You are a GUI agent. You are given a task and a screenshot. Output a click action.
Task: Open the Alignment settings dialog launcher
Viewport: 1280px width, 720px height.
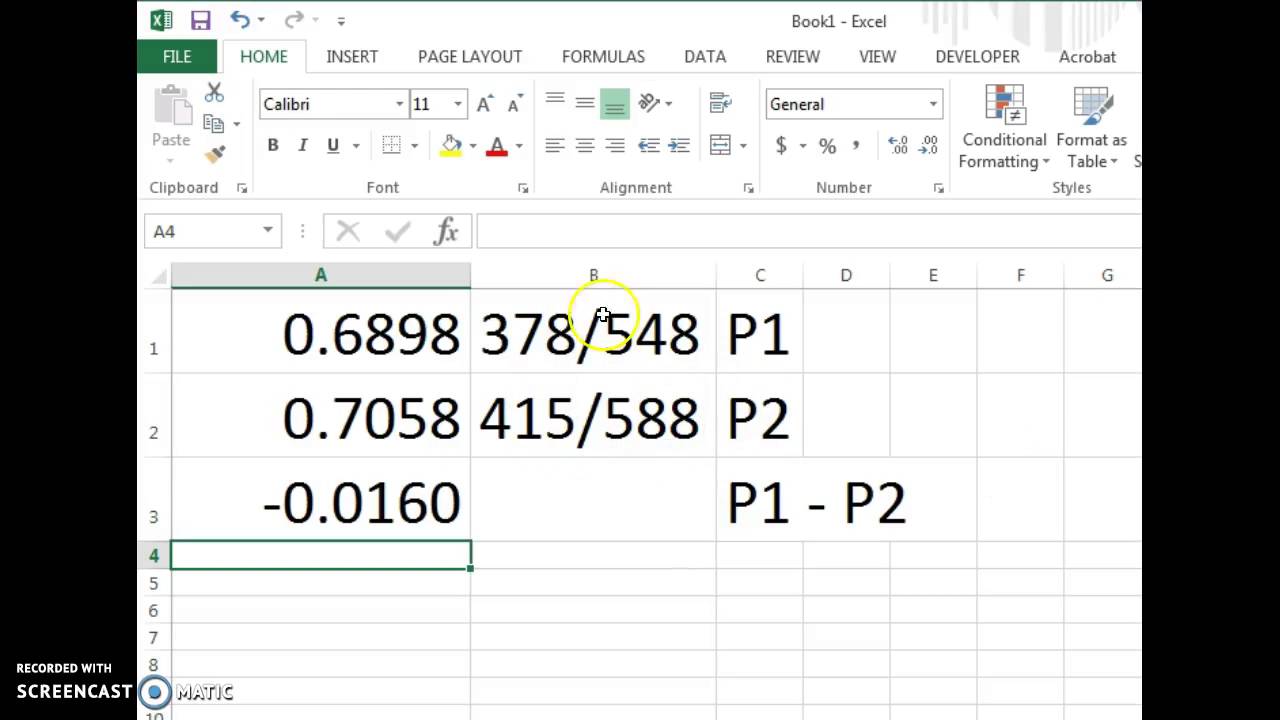[x=749, y=188]
